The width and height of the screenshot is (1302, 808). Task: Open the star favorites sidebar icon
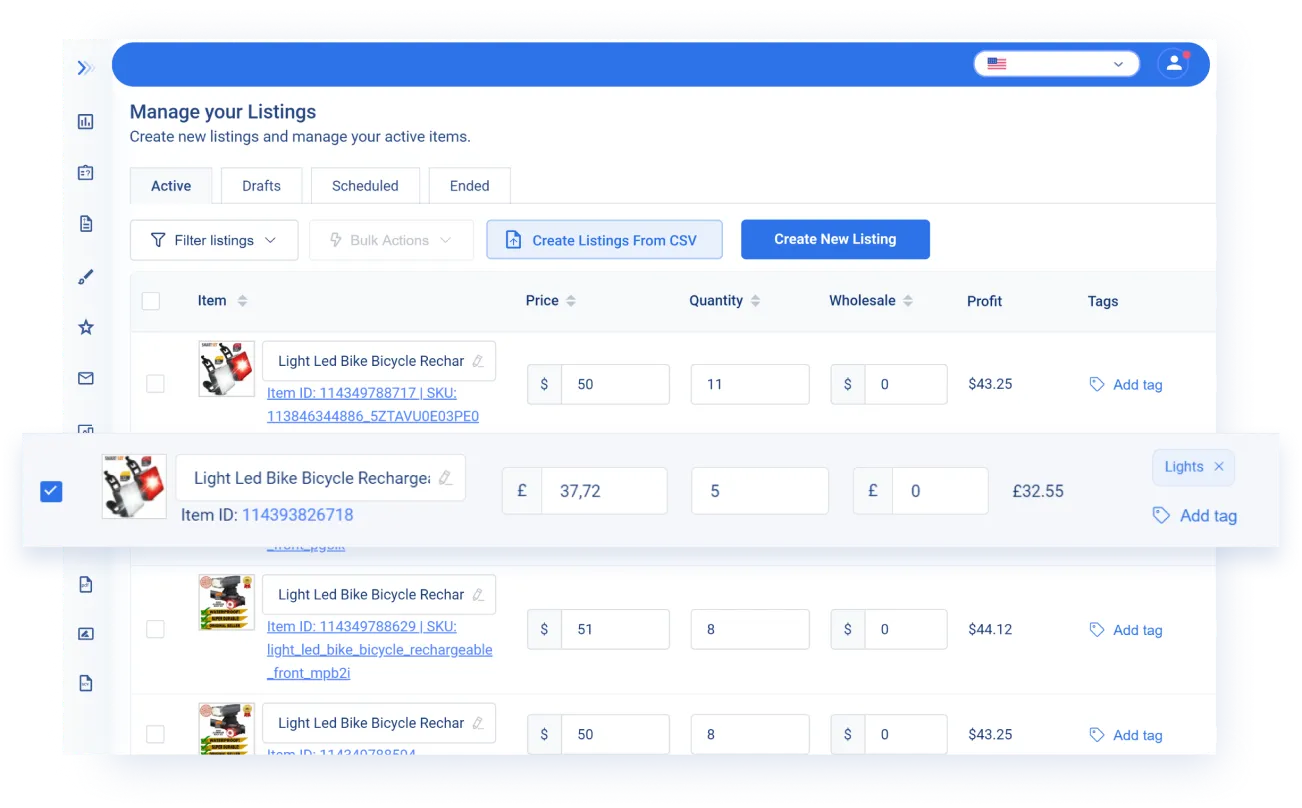click(x=85, y=327)
